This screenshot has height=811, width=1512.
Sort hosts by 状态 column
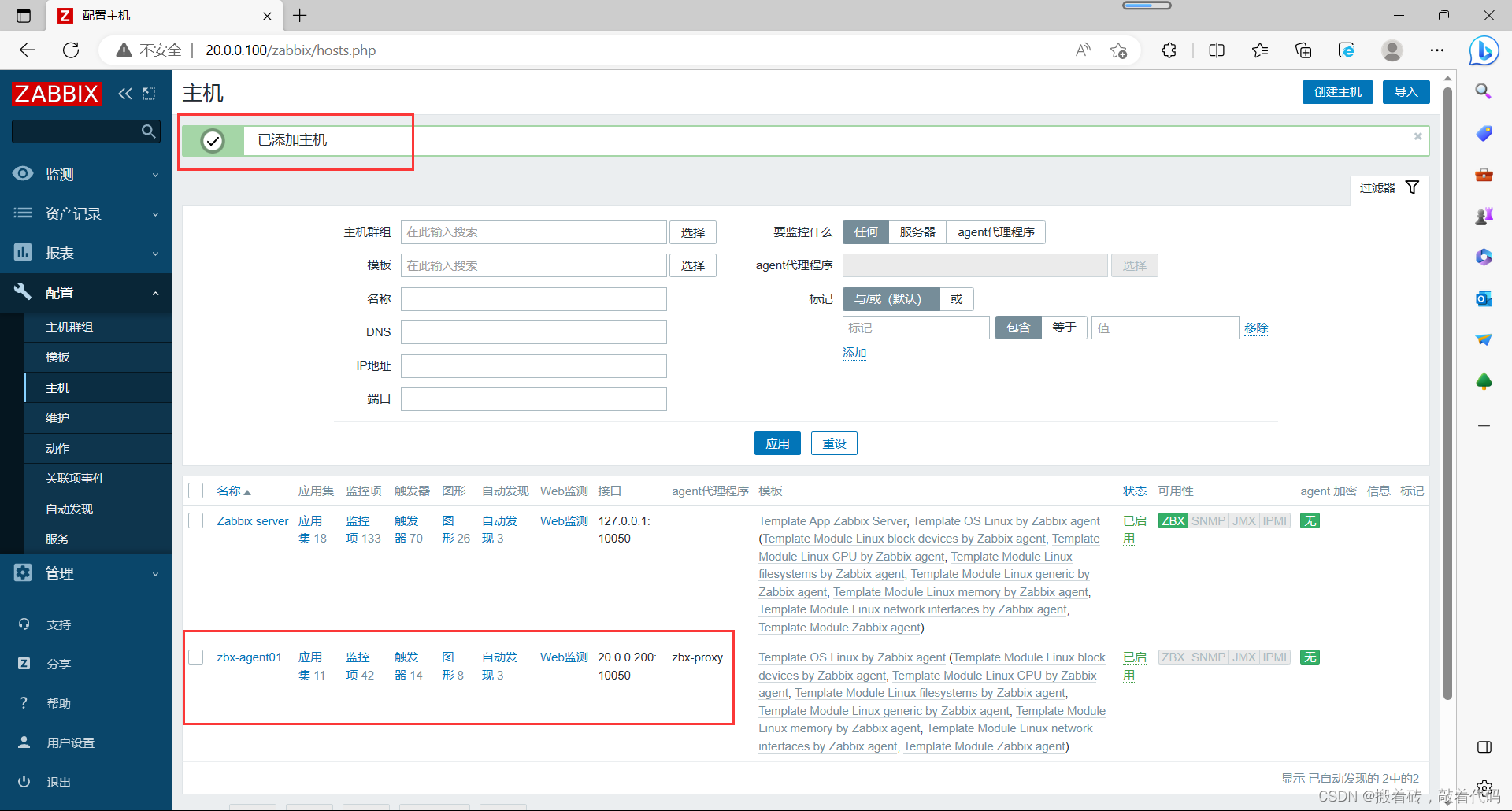(1134, 491)
